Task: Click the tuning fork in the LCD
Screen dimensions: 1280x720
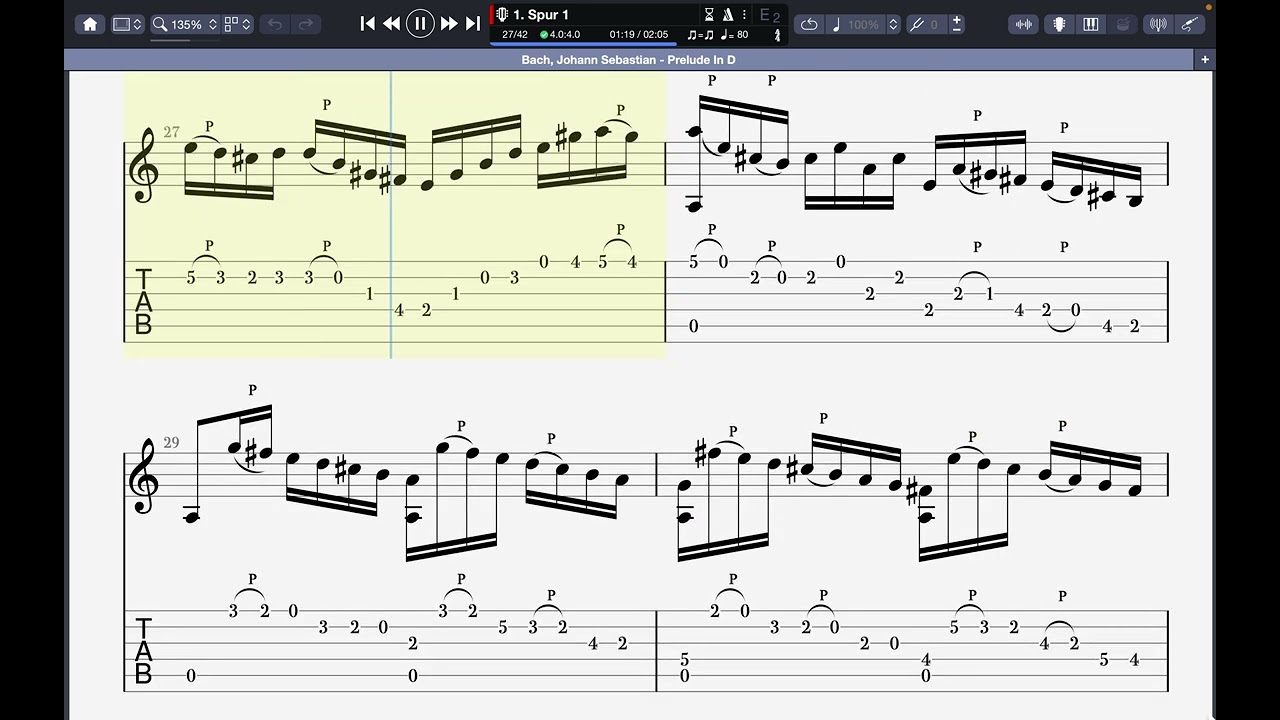Action: [777, 35]
